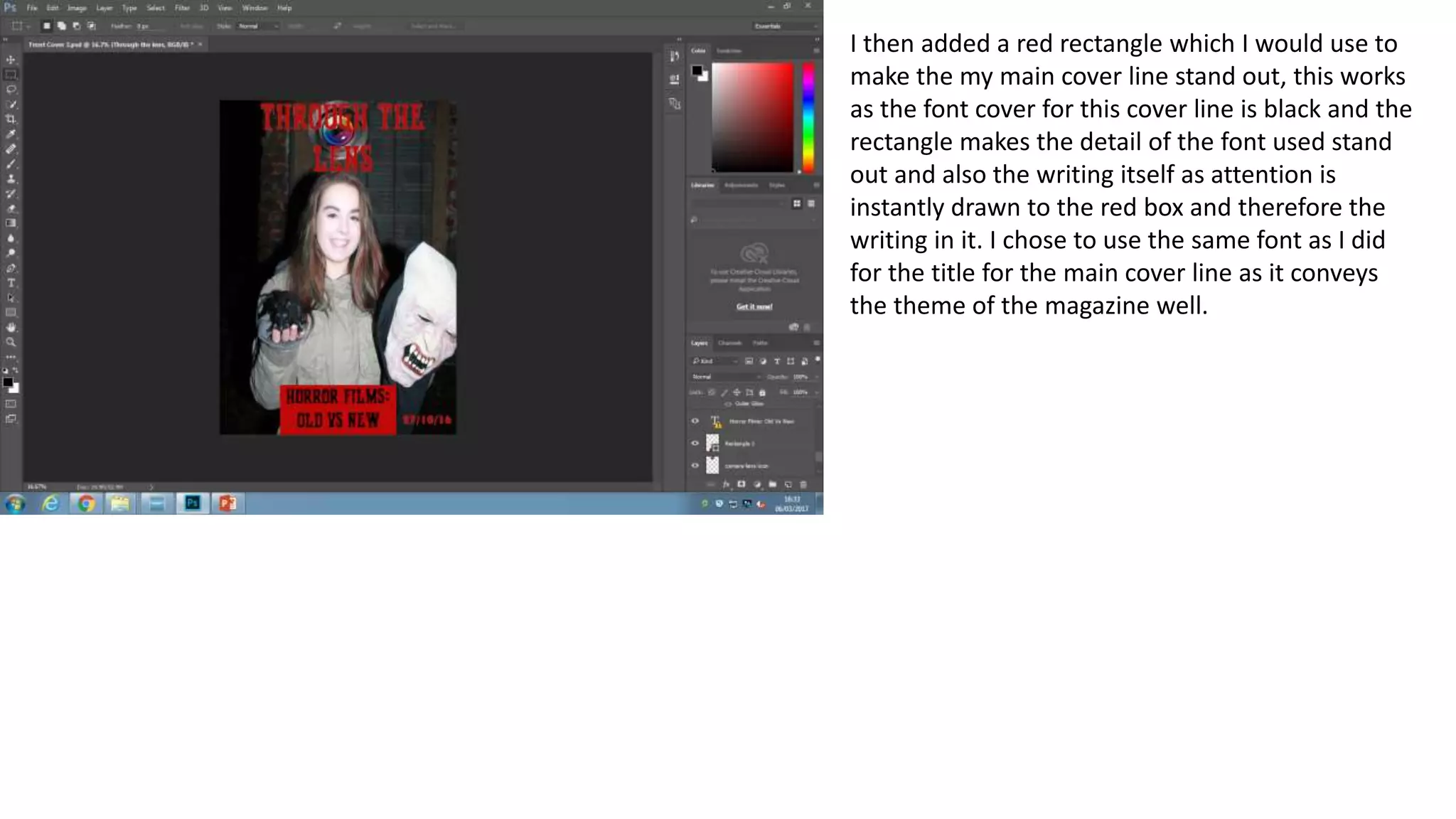Select the Hand tool
The width and height of the screenshot is (1456, 819).
pos(11,328)
